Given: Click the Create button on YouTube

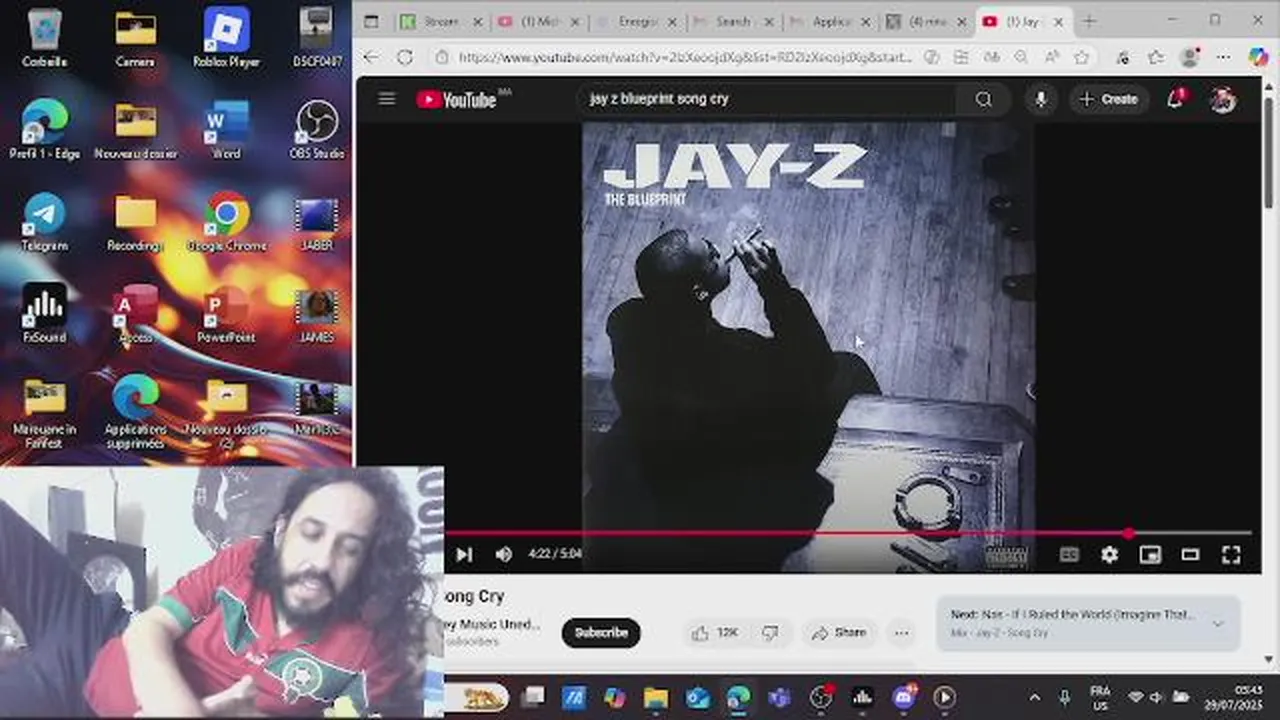Looking at the screenshot, I should click(x=1108, y=99).
